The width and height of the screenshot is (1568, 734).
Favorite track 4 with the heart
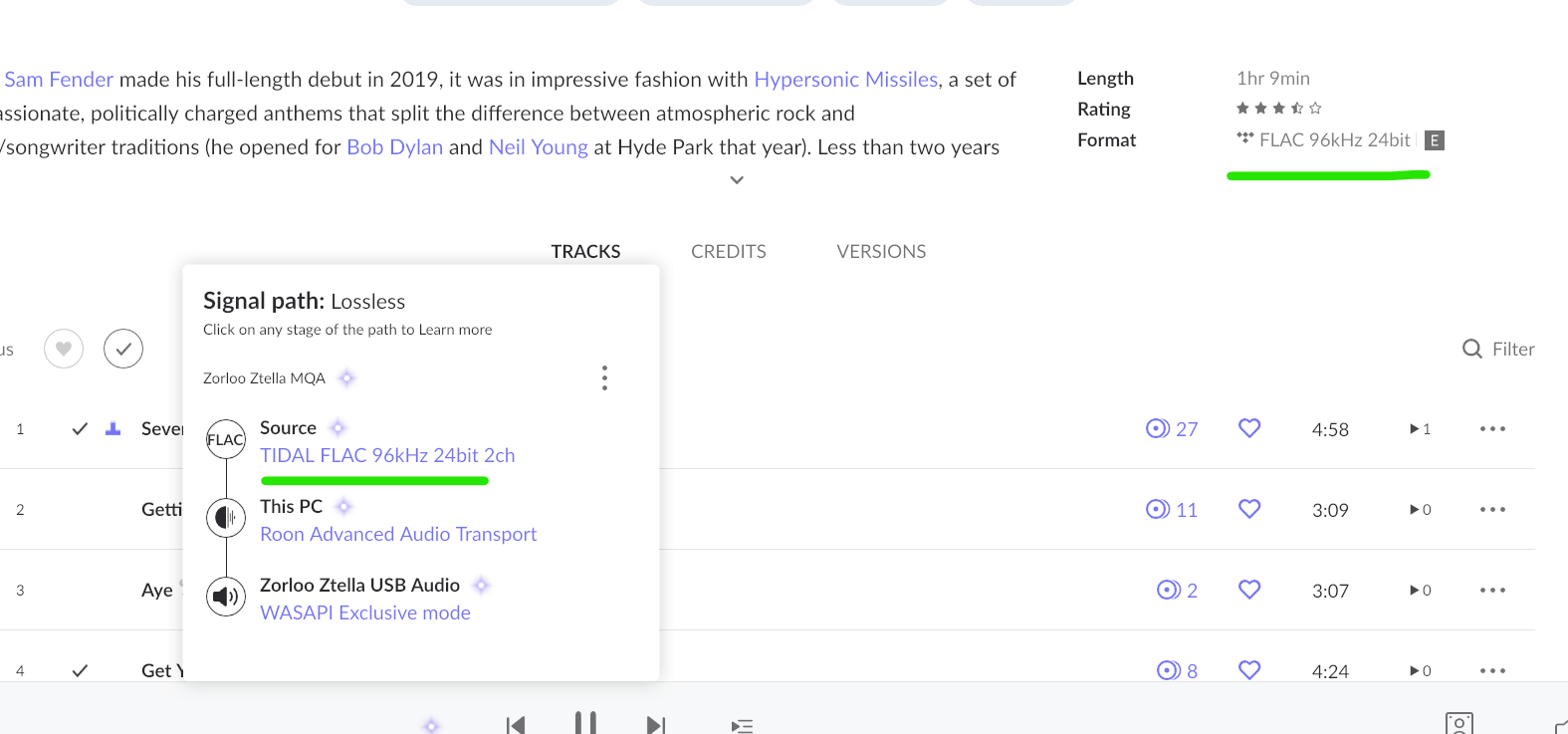tap(1249, 670)
